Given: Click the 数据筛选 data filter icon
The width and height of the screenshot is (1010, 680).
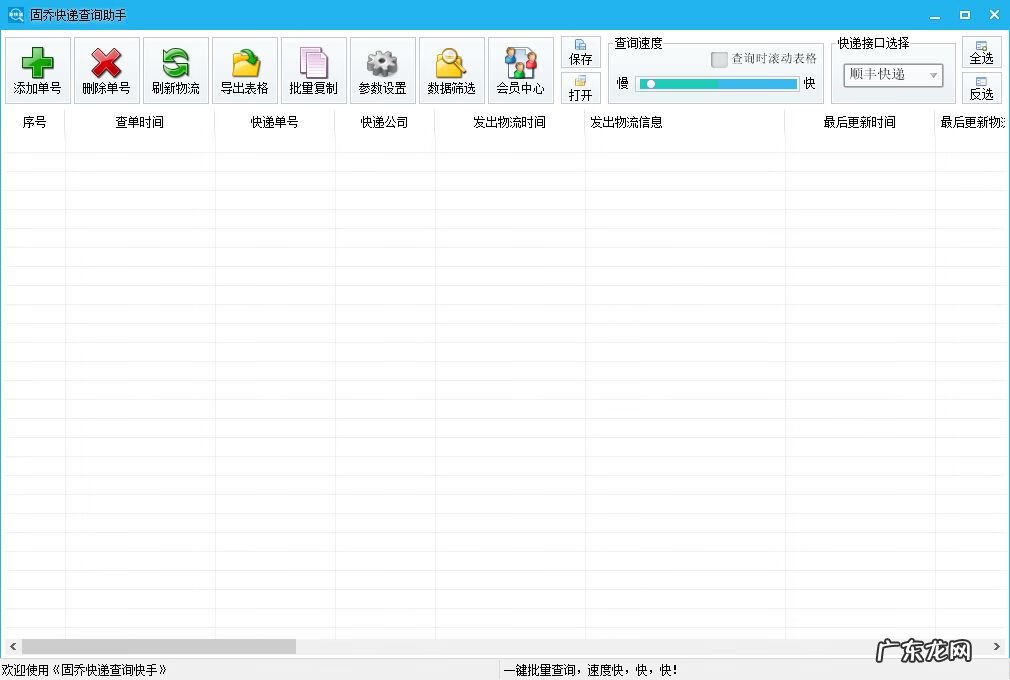Looking at the screenshot, I should 451,69.
